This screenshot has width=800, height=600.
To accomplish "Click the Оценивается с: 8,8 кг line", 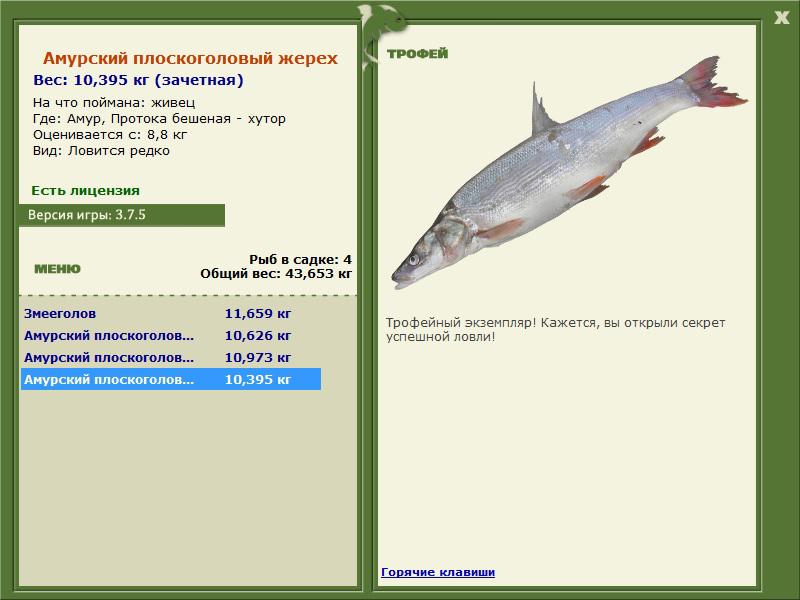I will (x=110, y=135).
